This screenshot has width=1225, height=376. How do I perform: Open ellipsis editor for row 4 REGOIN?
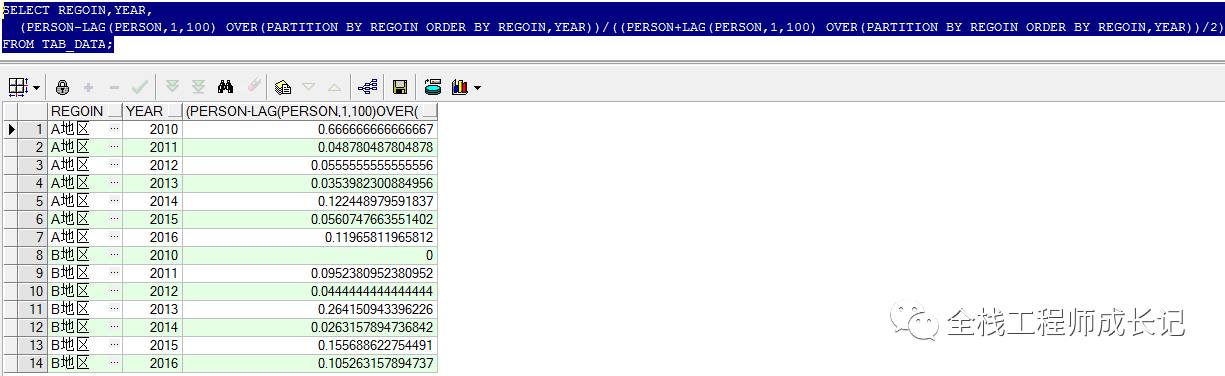[114, 183]
